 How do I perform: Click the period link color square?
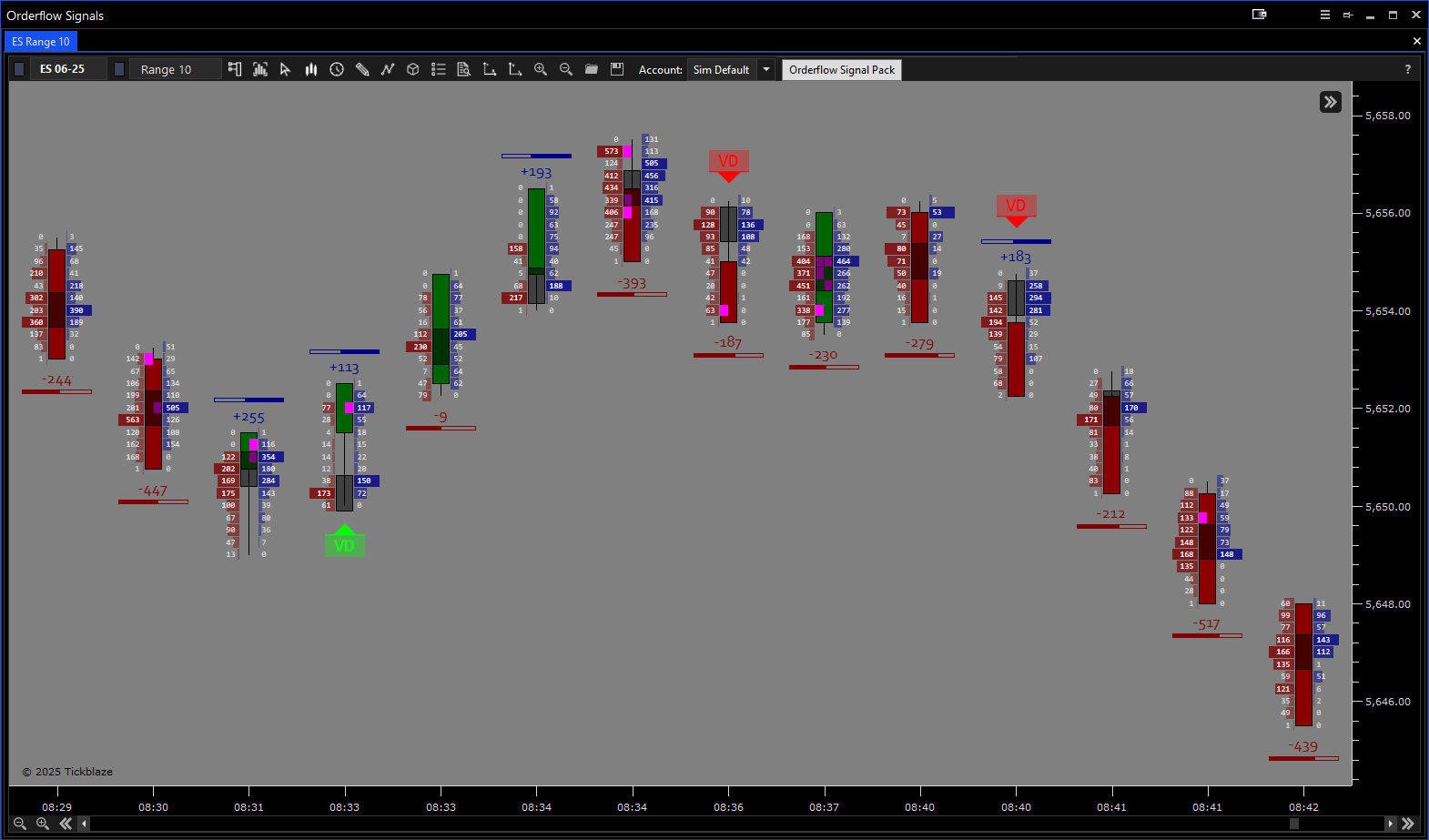click(119, 69)
